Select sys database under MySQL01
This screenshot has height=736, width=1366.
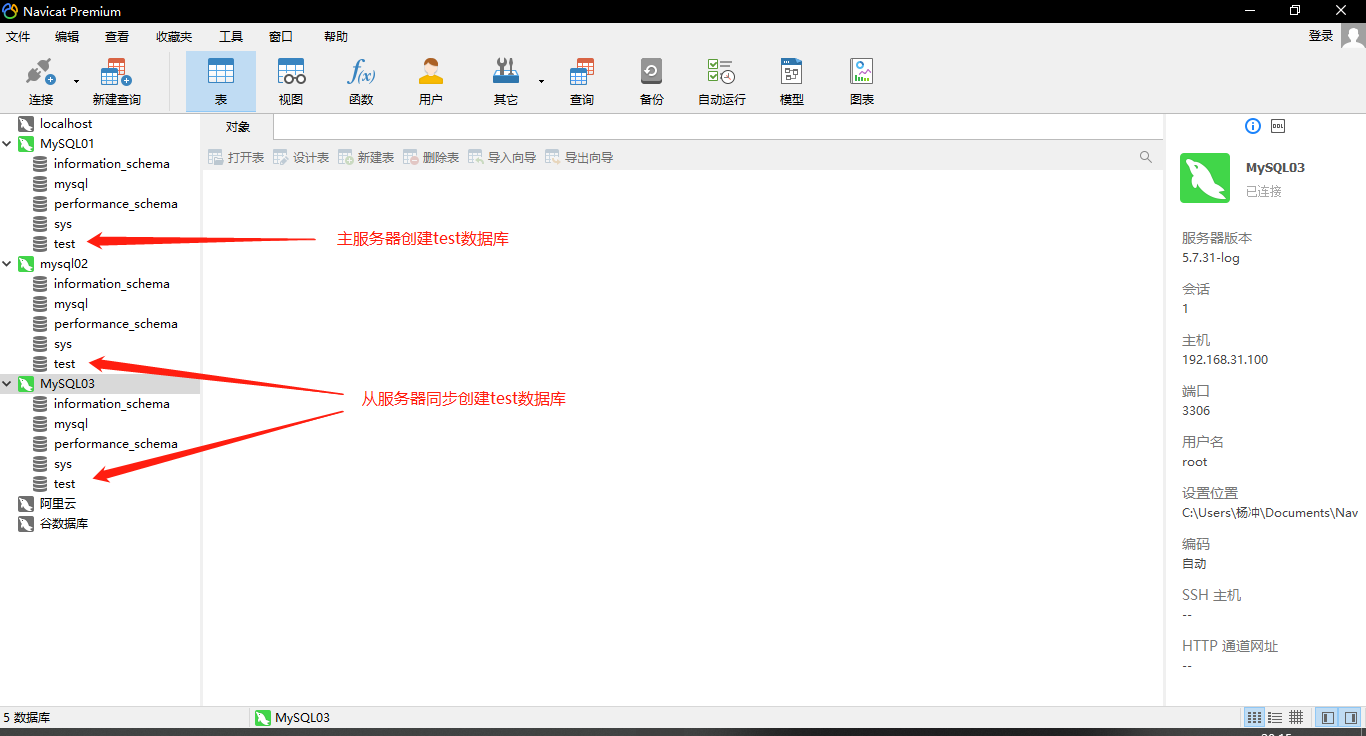pos(63,224)
